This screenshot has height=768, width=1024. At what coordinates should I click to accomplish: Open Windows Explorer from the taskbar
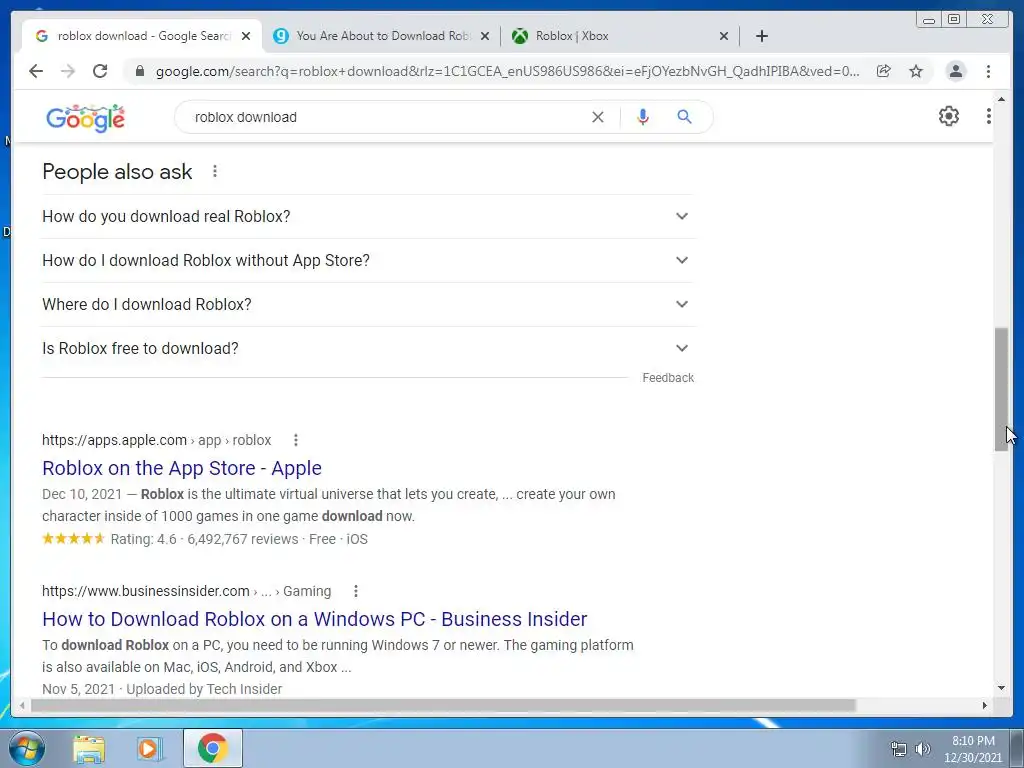click(89, 748)
